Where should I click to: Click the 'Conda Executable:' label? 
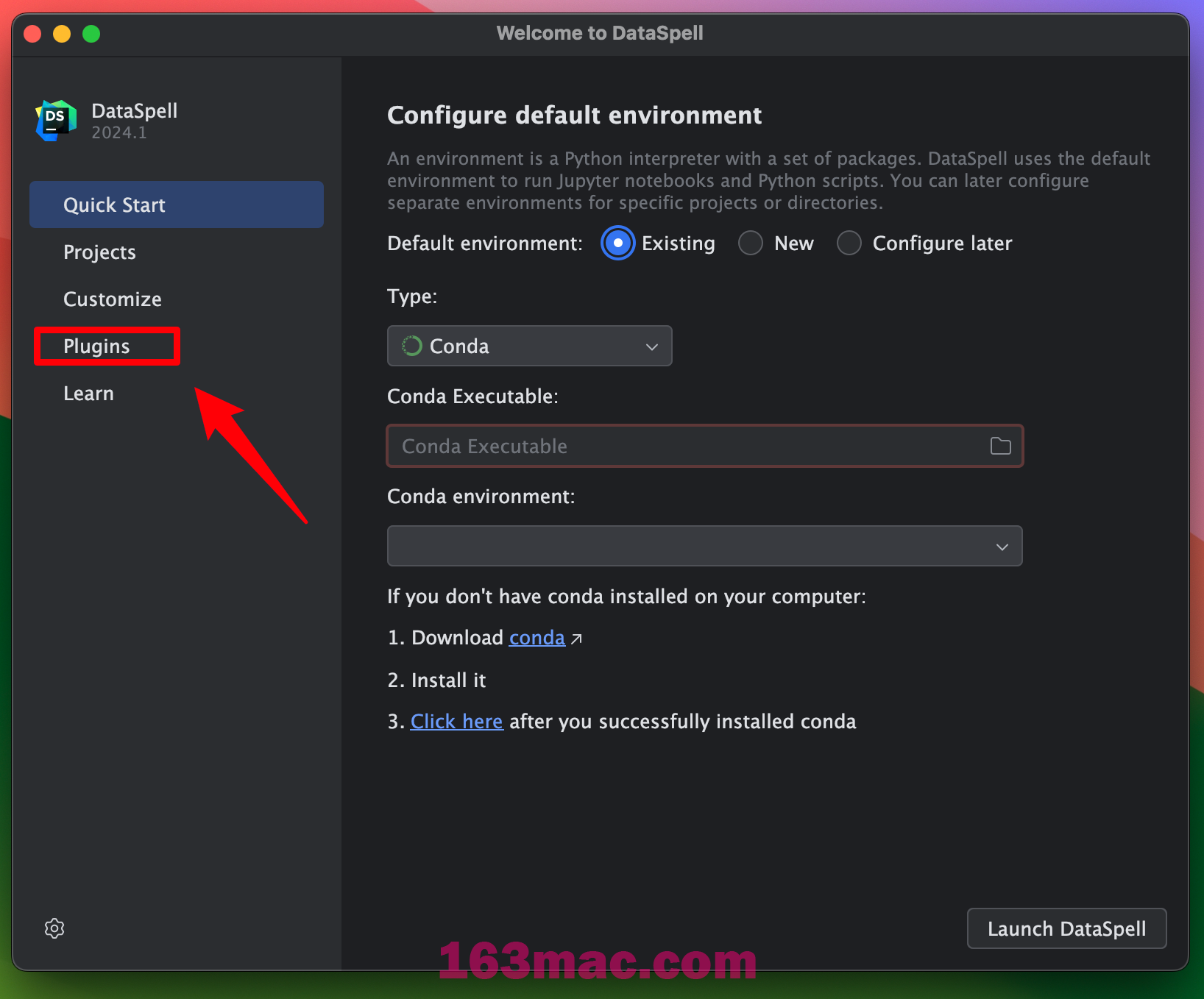pyautogui.click(x=472, y=396)
